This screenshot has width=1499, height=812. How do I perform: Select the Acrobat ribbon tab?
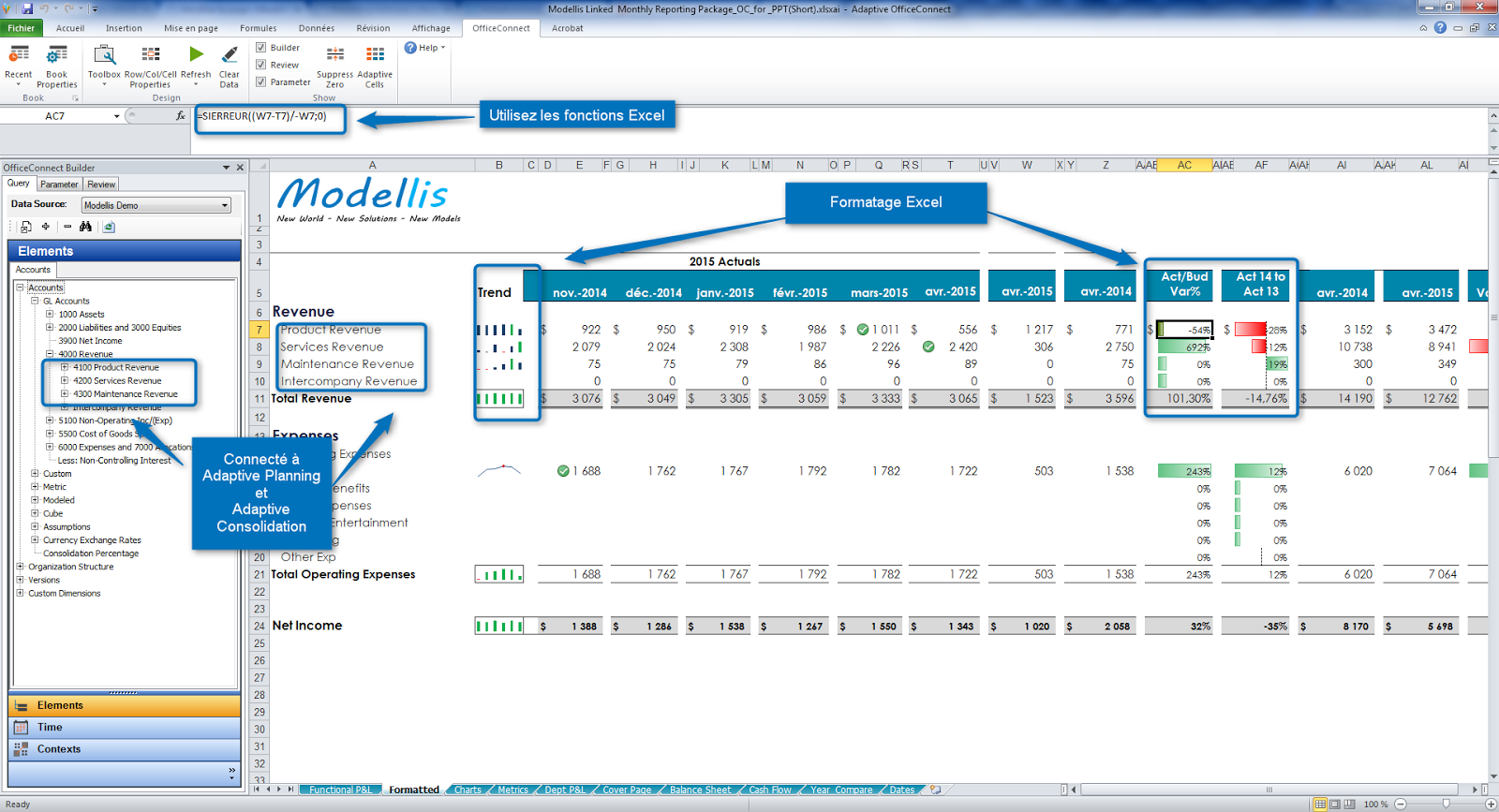tap(568, 28)
